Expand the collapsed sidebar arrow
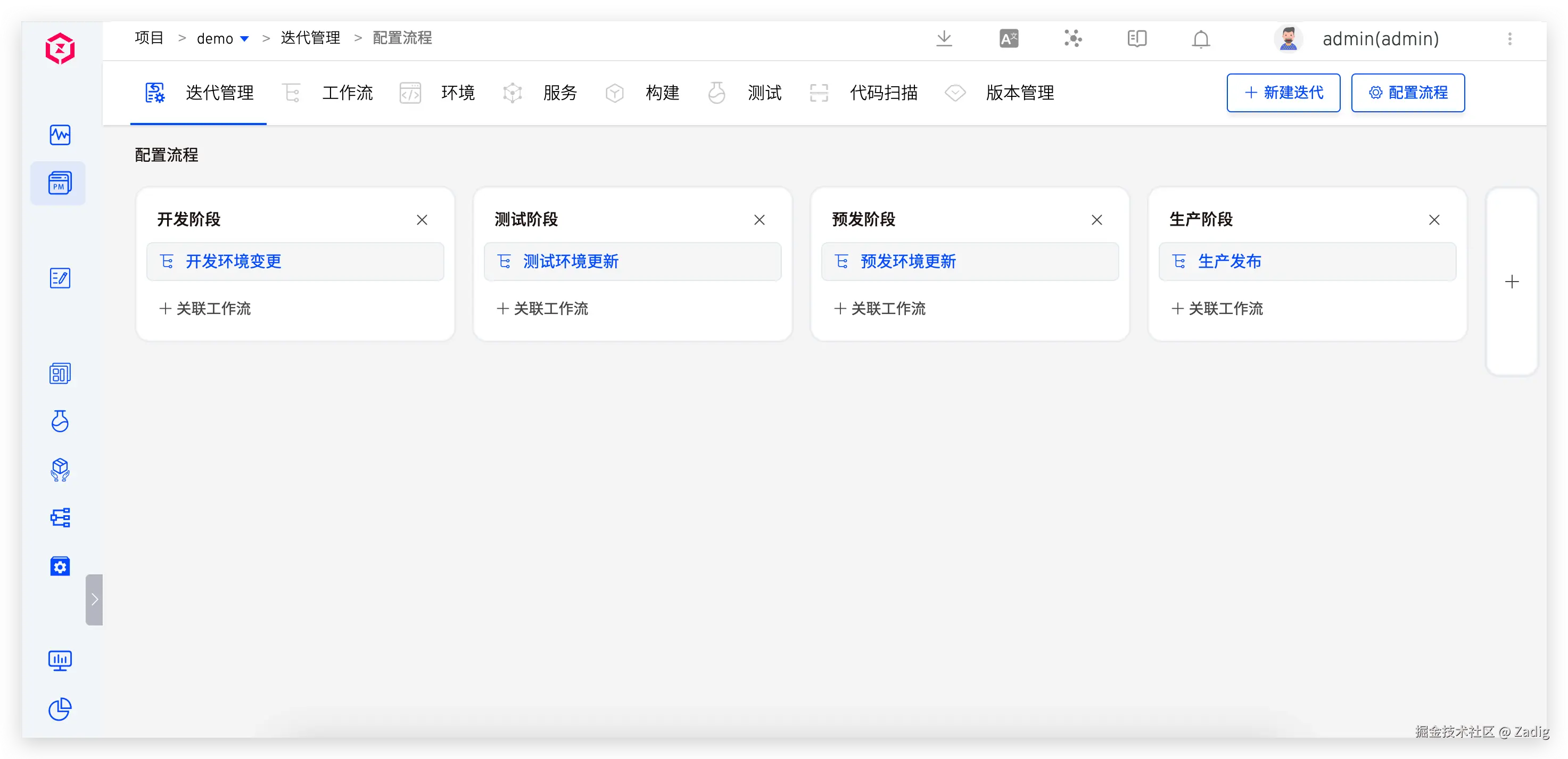Viewport: 1568px width, 759px height. click(94, 599)
